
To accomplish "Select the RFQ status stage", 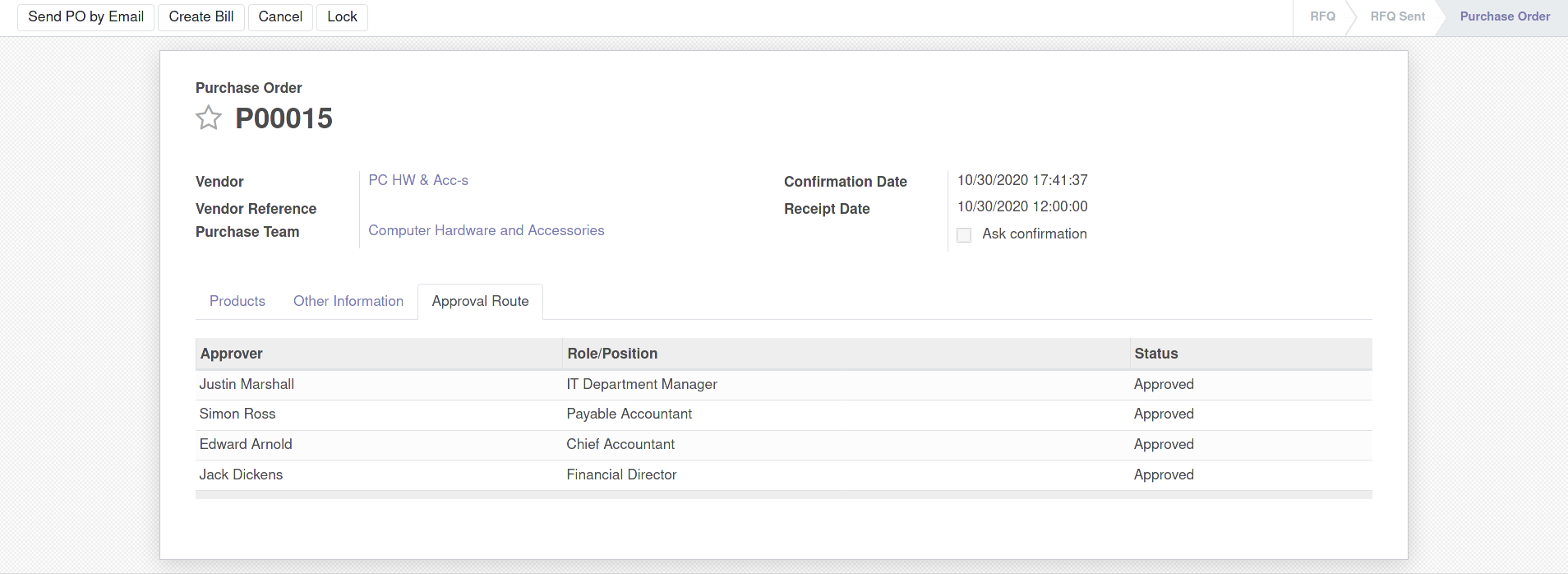I will pyautogui.click(x=1321, y=16).
